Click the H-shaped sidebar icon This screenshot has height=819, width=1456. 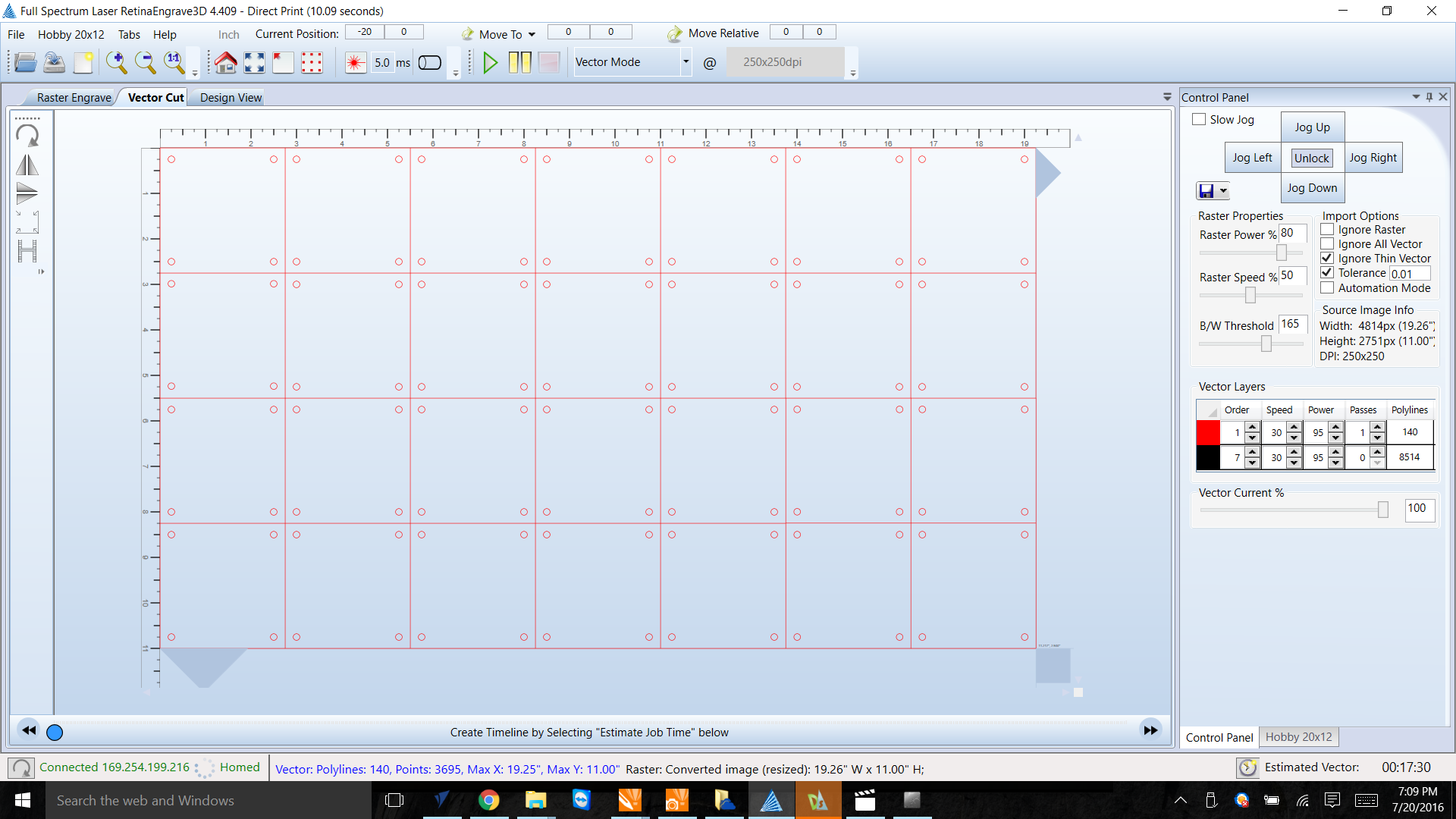[27, 251]
